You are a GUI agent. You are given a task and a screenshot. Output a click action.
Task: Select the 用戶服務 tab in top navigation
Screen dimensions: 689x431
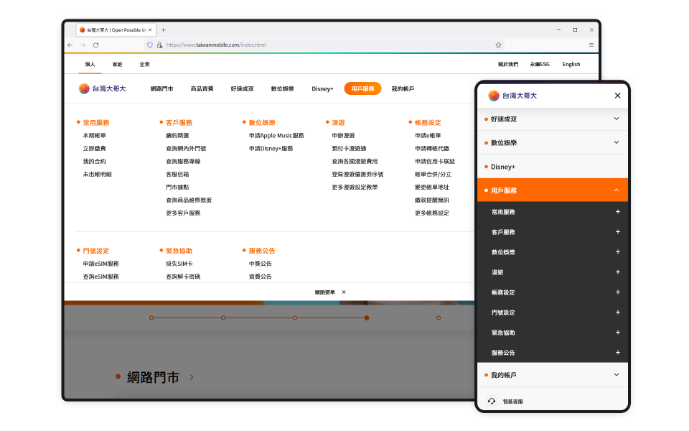click(x=362, y=88)
